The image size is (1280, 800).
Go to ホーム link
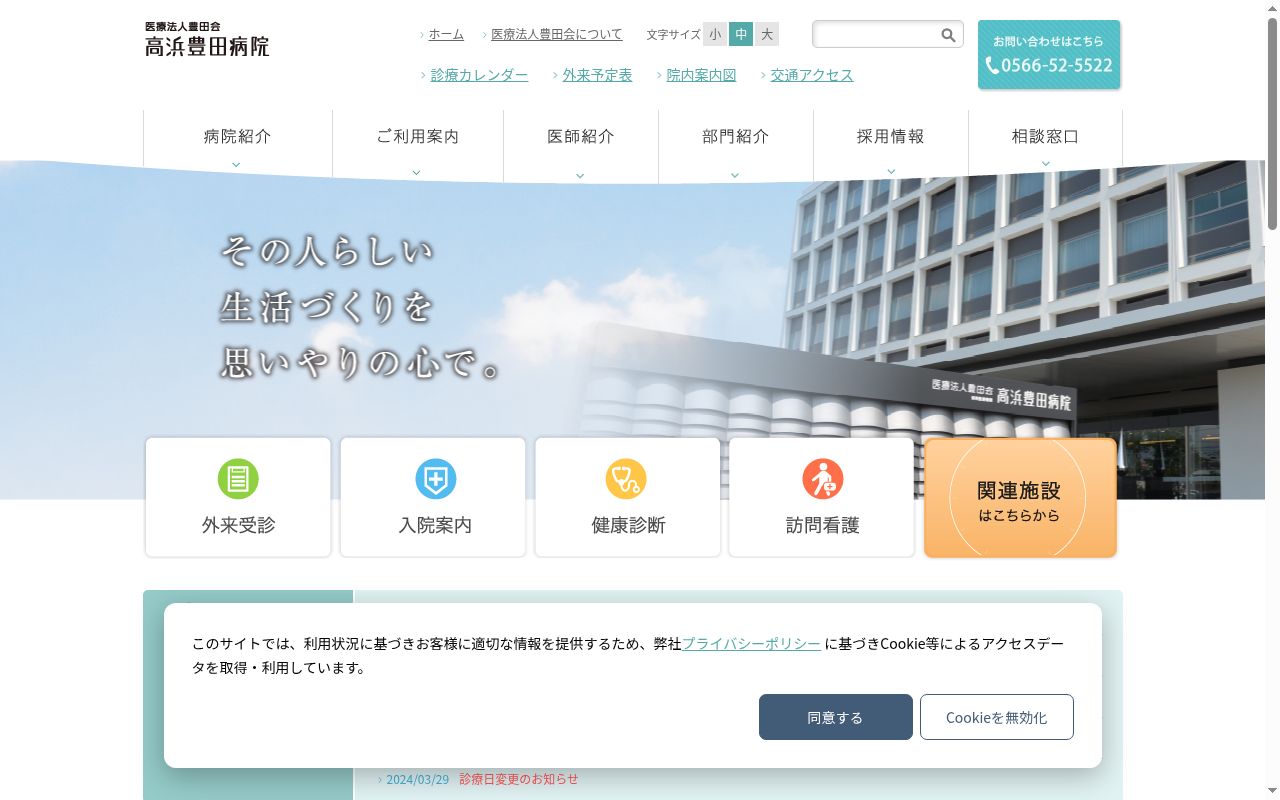(x=446, y=34)
